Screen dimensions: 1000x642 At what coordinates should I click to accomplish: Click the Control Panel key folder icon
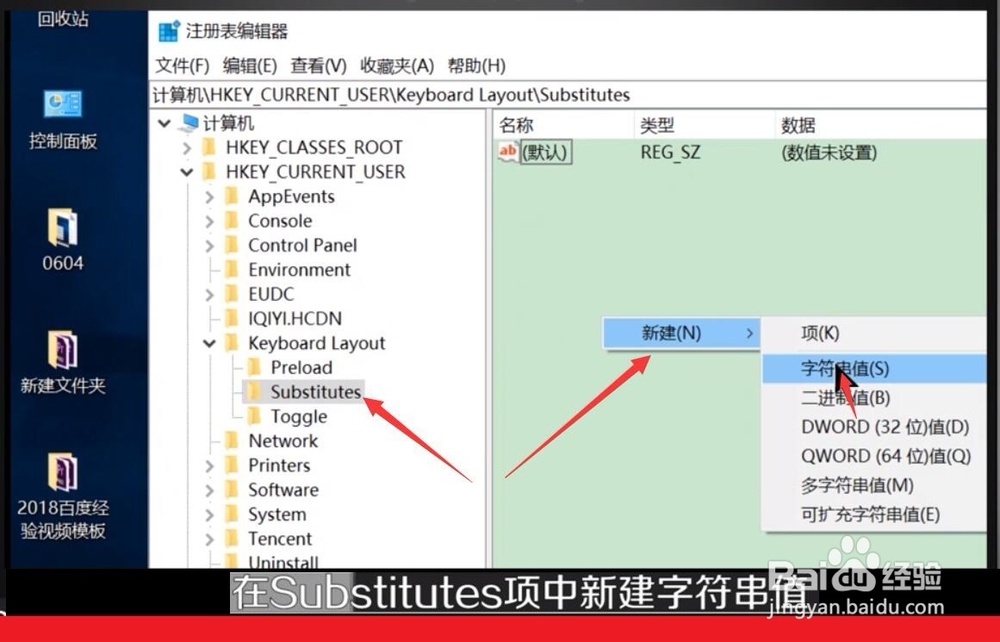click(232, 245)
